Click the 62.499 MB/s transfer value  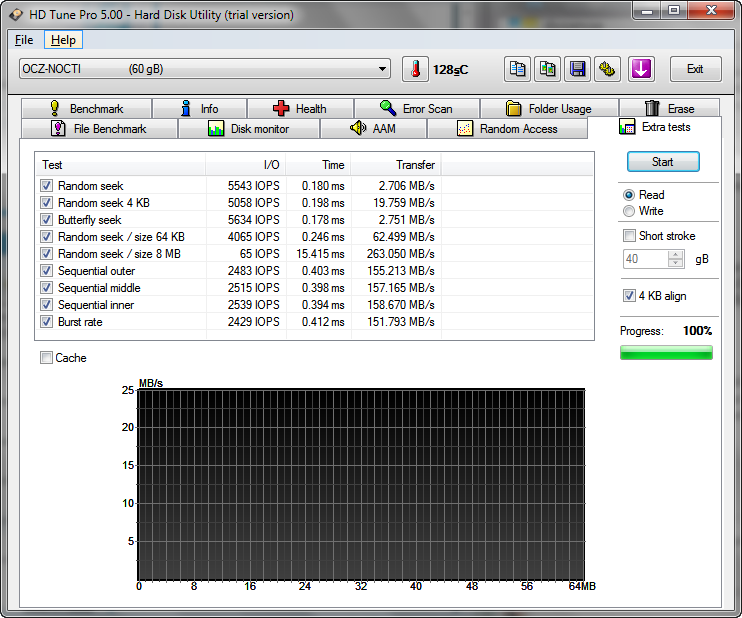tap(404, 237)
